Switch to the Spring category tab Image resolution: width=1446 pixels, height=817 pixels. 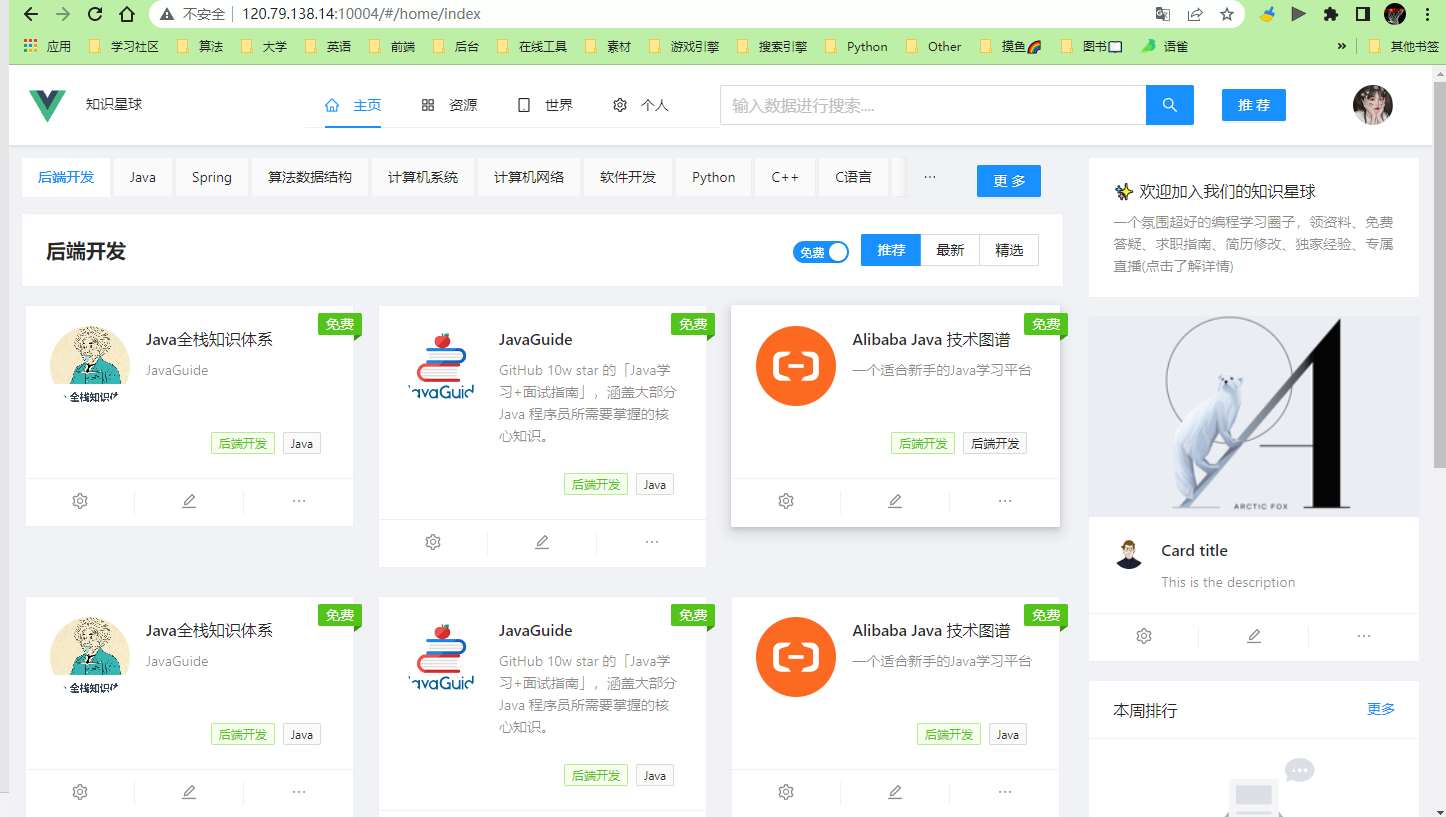[x=212, y=177]
